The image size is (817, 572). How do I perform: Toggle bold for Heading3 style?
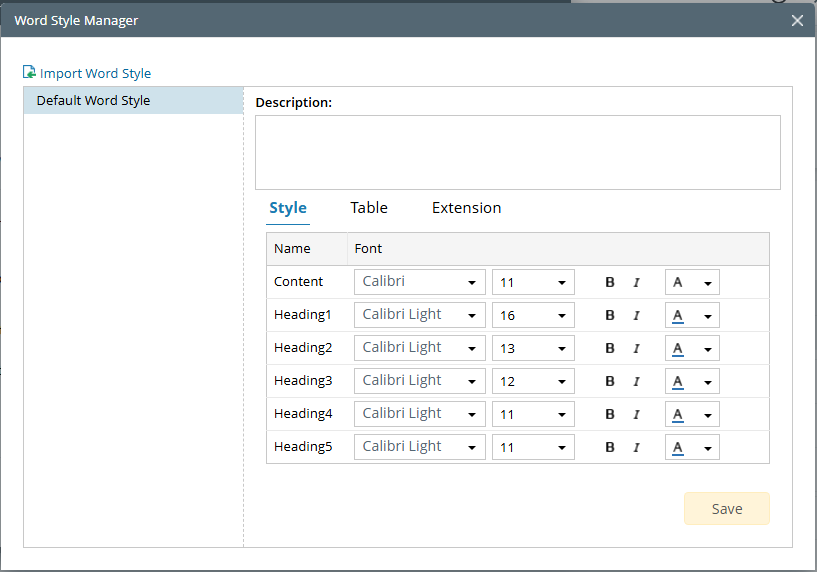(x=610, y=381)
